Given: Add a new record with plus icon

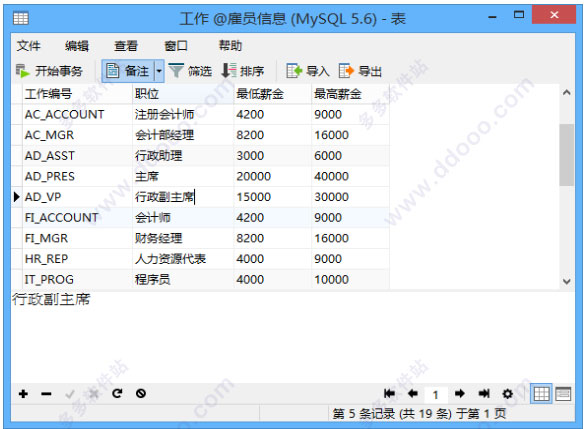Looking at the screenshot, I should click(23, 394).
